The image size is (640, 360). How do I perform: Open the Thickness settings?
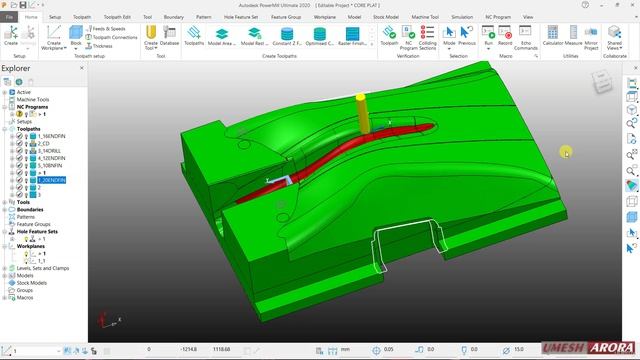click(x=99, y=46)
